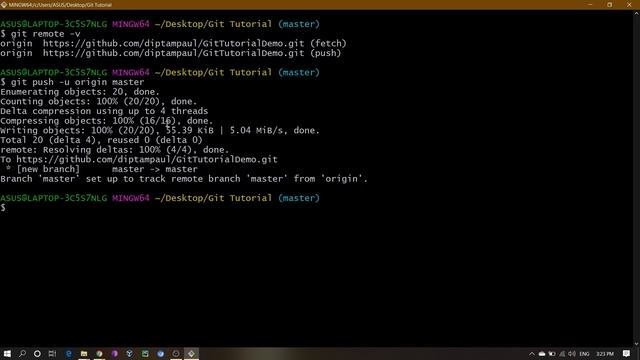Viewport: 640px width, 360px height.
Task: Open the blue round app on taskbar
Action: coord(160,353)
